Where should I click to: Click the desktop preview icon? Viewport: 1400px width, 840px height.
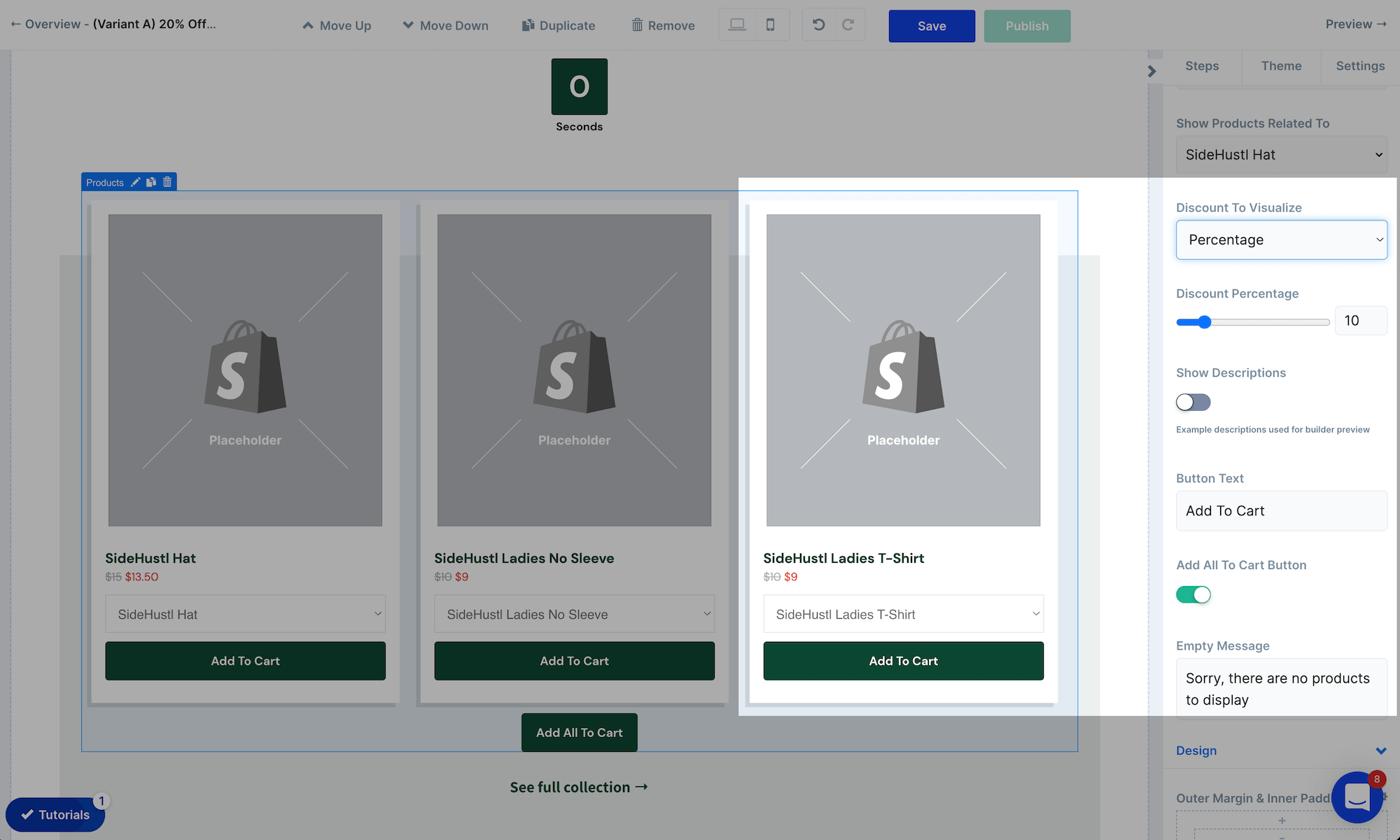(737, 25)
